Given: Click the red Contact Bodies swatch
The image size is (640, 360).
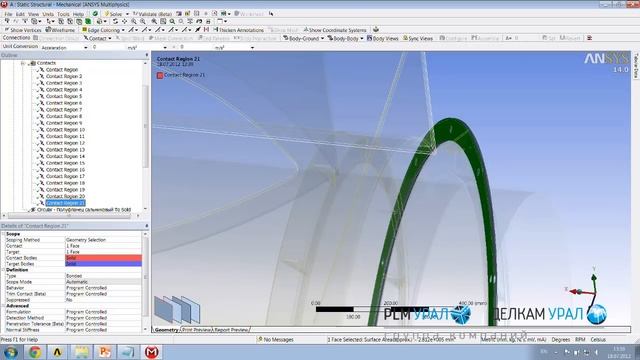Looking at the screenshot, I should [103, 258].
